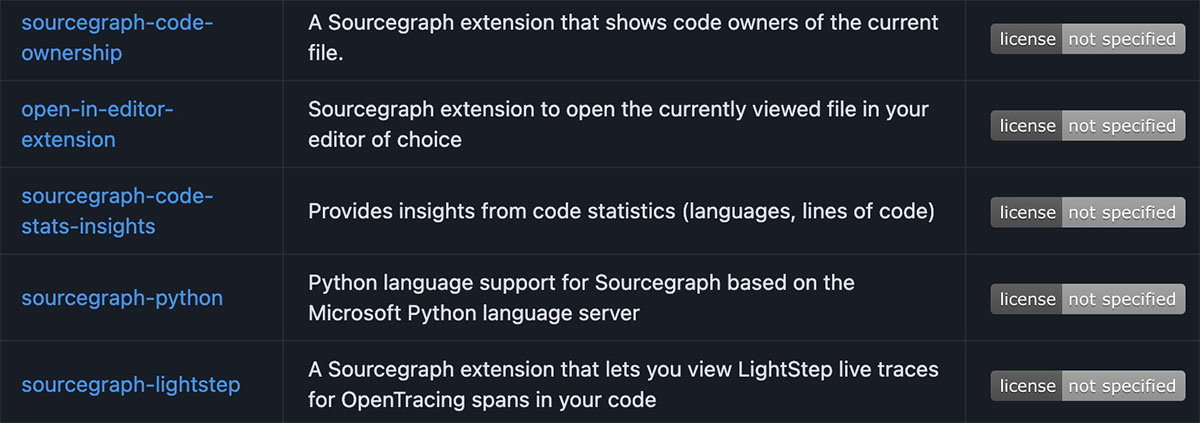Open the license badge beside sourcegraph-python
Viewport: 1200px width, 423px height.
coord(1088,299)
